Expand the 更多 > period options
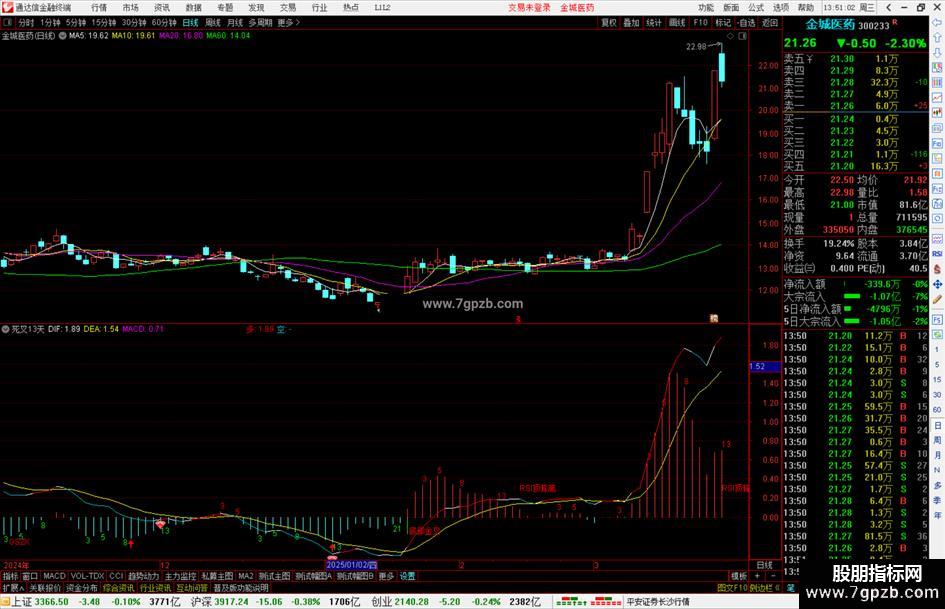This screenshot has height=609, width=945. click(288, 22)
